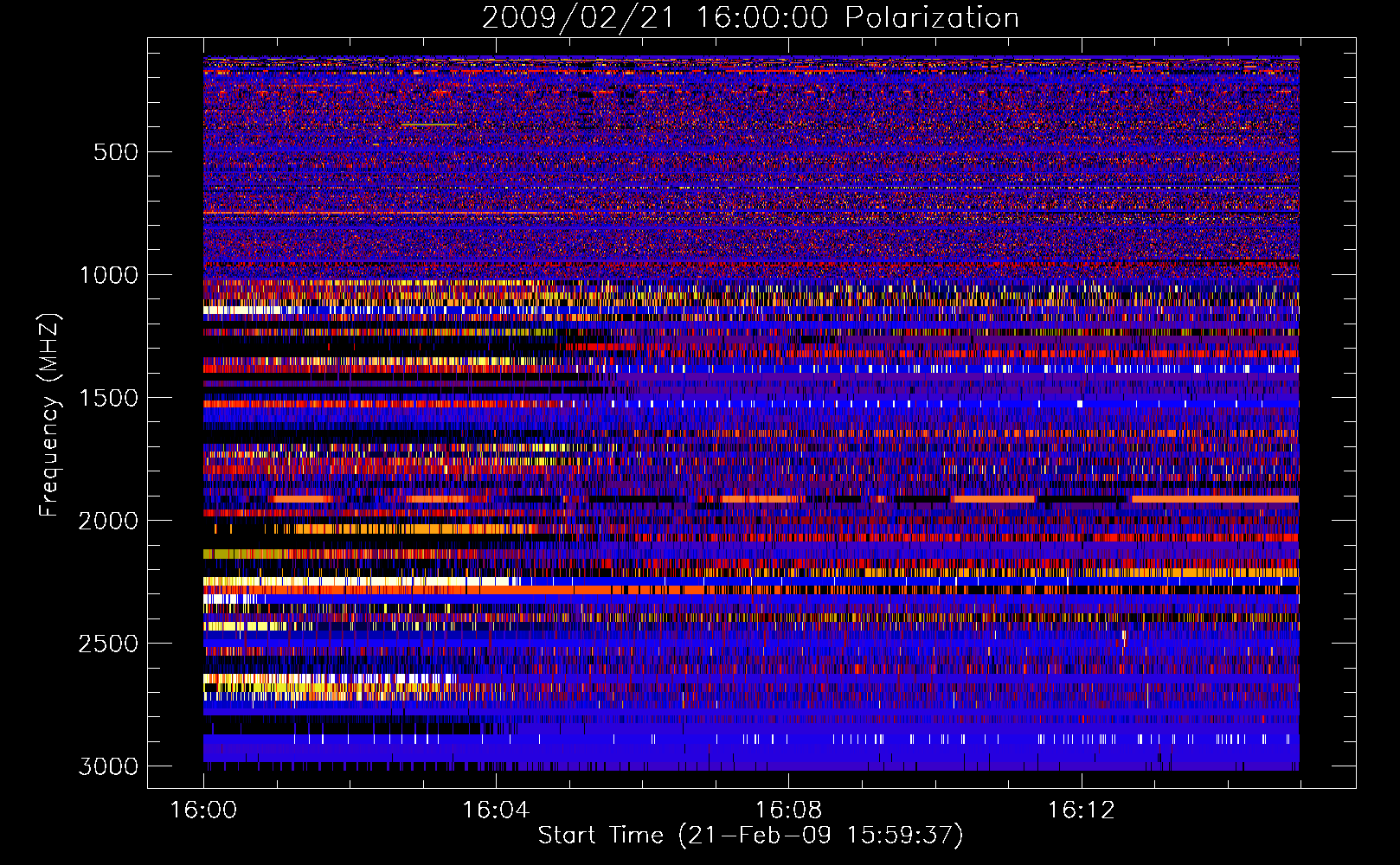Screen dimensions: 1400x865
Task: Click the 2000 frequency tick label
Action: coord(109,521)
